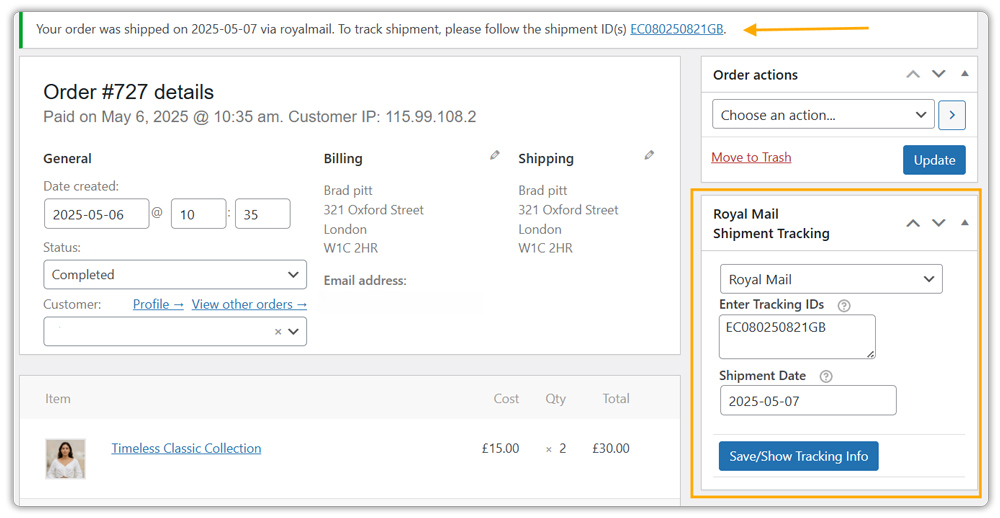The width and height of the screenshot is (1000, 518).
Task: Collapse Royal Mail Shipment Tracking panel
Action: click(x=965, y=223)
